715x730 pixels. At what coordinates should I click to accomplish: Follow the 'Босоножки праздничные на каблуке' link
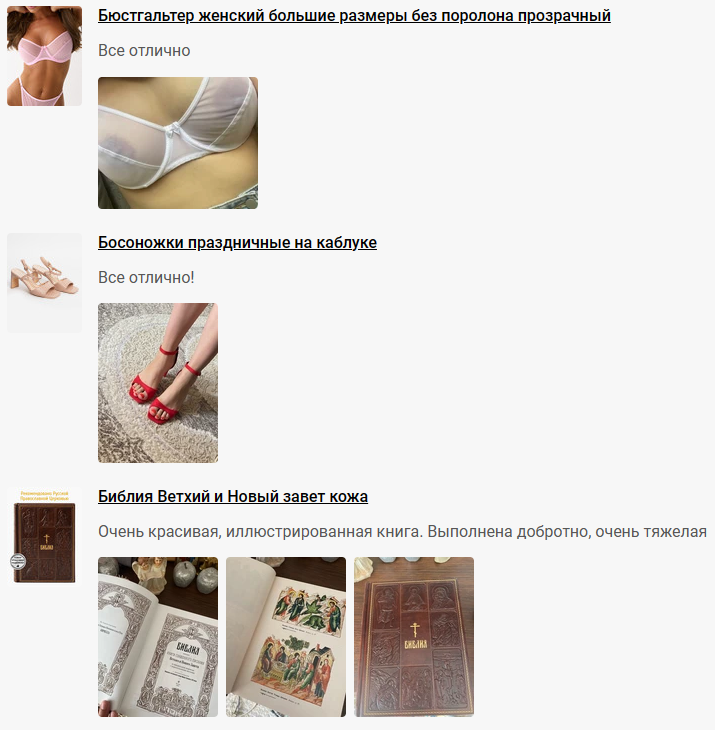pyautogui.click(x=237, y=242)
